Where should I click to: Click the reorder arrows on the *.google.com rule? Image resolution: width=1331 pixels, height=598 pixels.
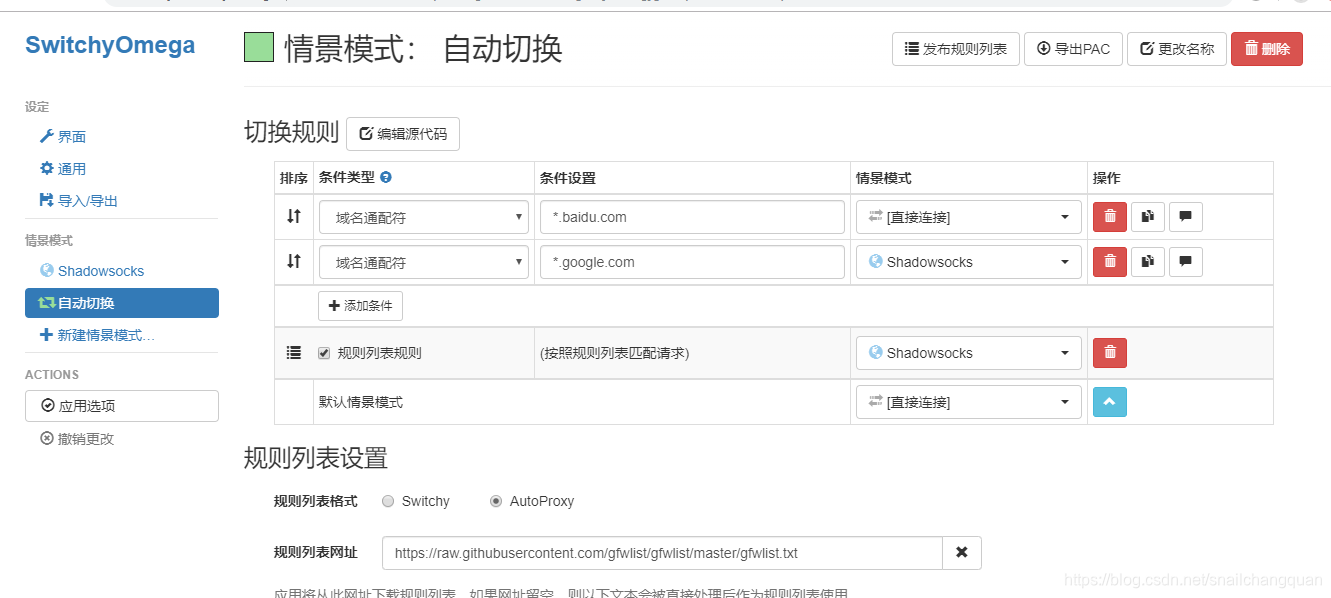293,261
